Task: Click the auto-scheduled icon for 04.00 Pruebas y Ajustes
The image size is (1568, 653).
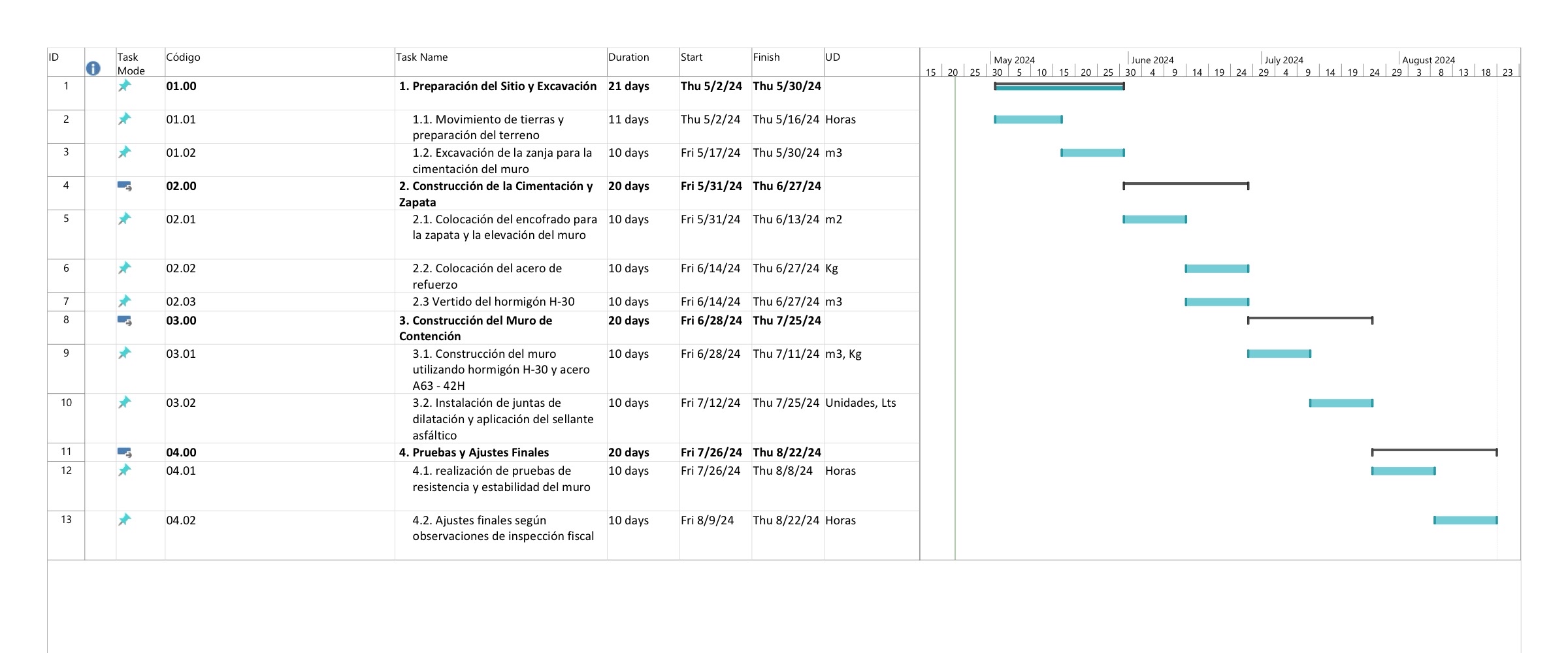Action: (125, 451)
